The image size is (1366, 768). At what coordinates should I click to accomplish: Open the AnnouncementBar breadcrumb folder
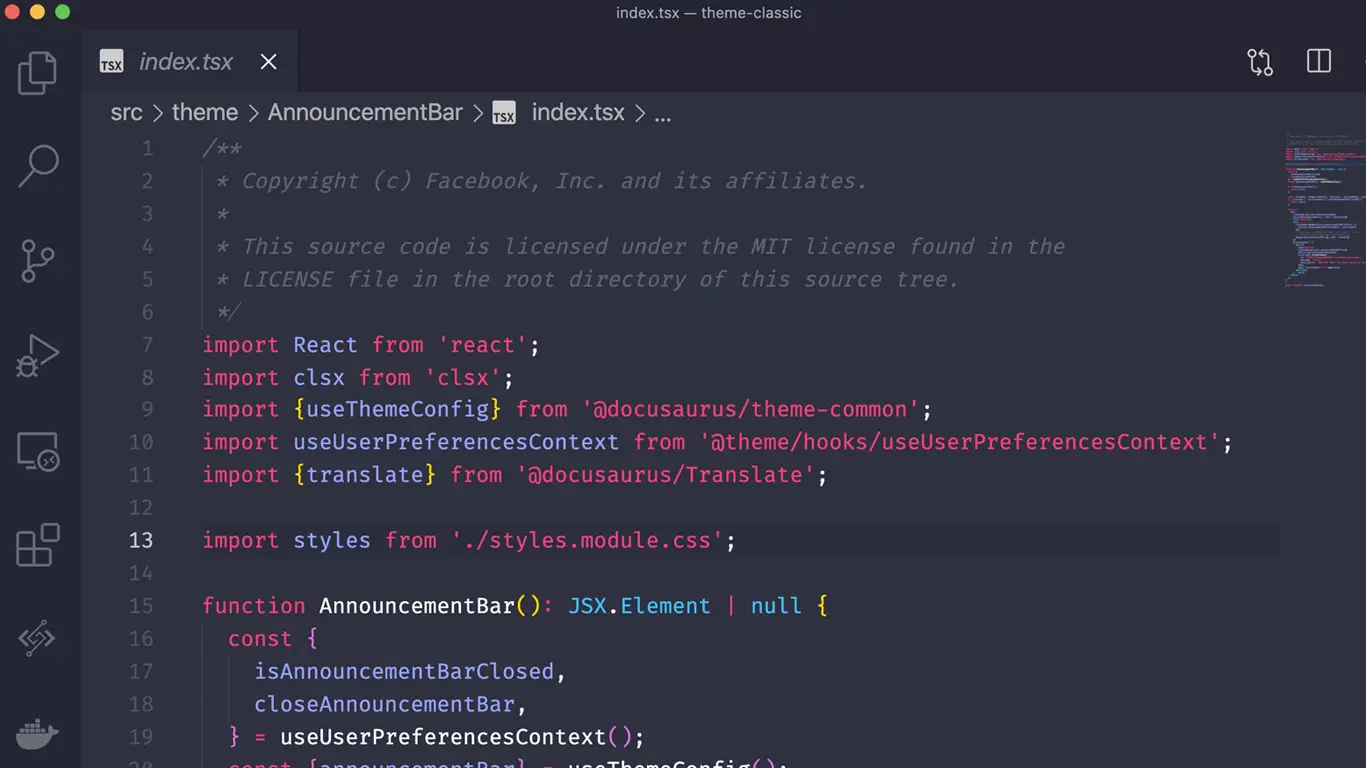coord(365,113)
